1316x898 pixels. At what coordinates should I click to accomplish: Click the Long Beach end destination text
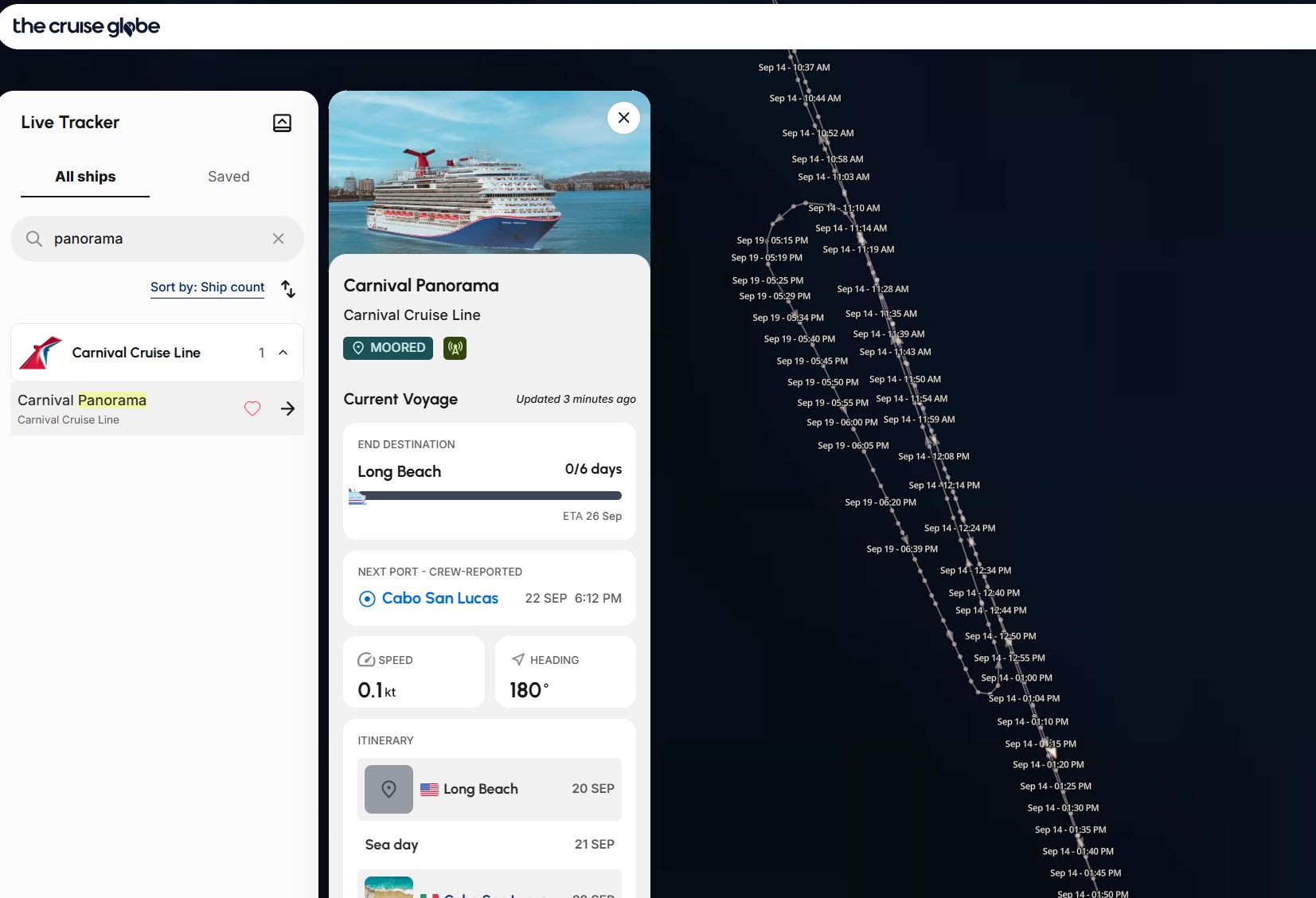[399, 471]
